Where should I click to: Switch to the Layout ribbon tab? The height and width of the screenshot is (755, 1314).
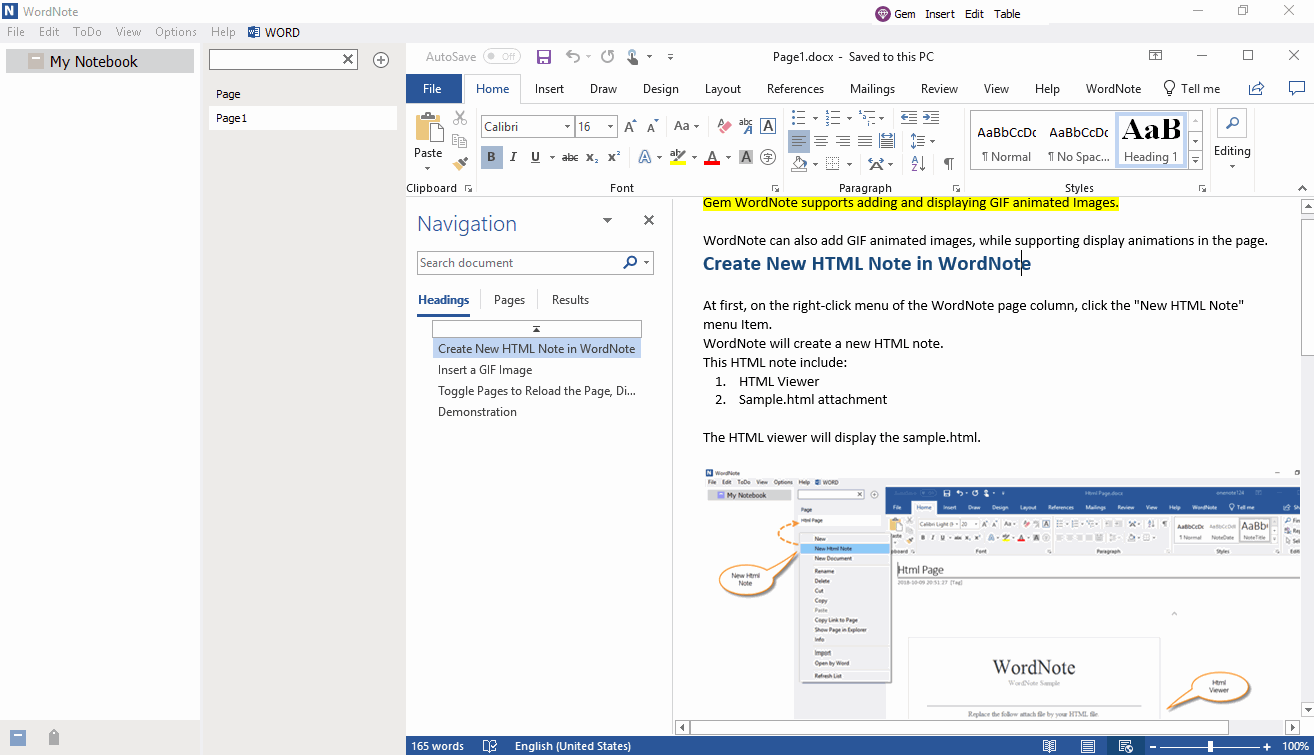[723, 89]
